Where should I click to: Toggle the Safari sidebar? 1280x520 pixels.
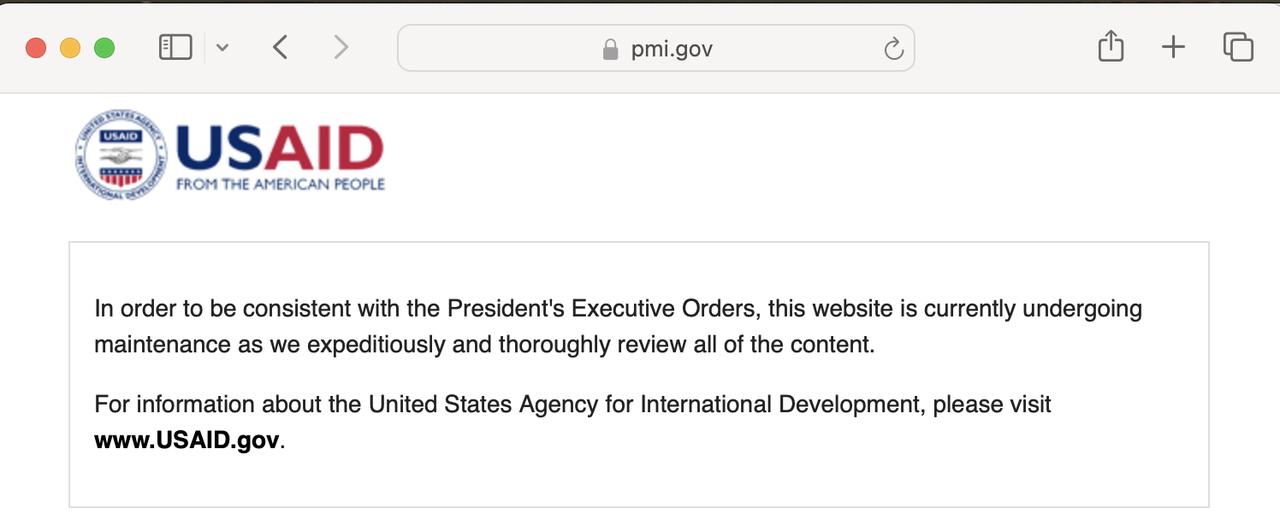(x=175, y=47)
